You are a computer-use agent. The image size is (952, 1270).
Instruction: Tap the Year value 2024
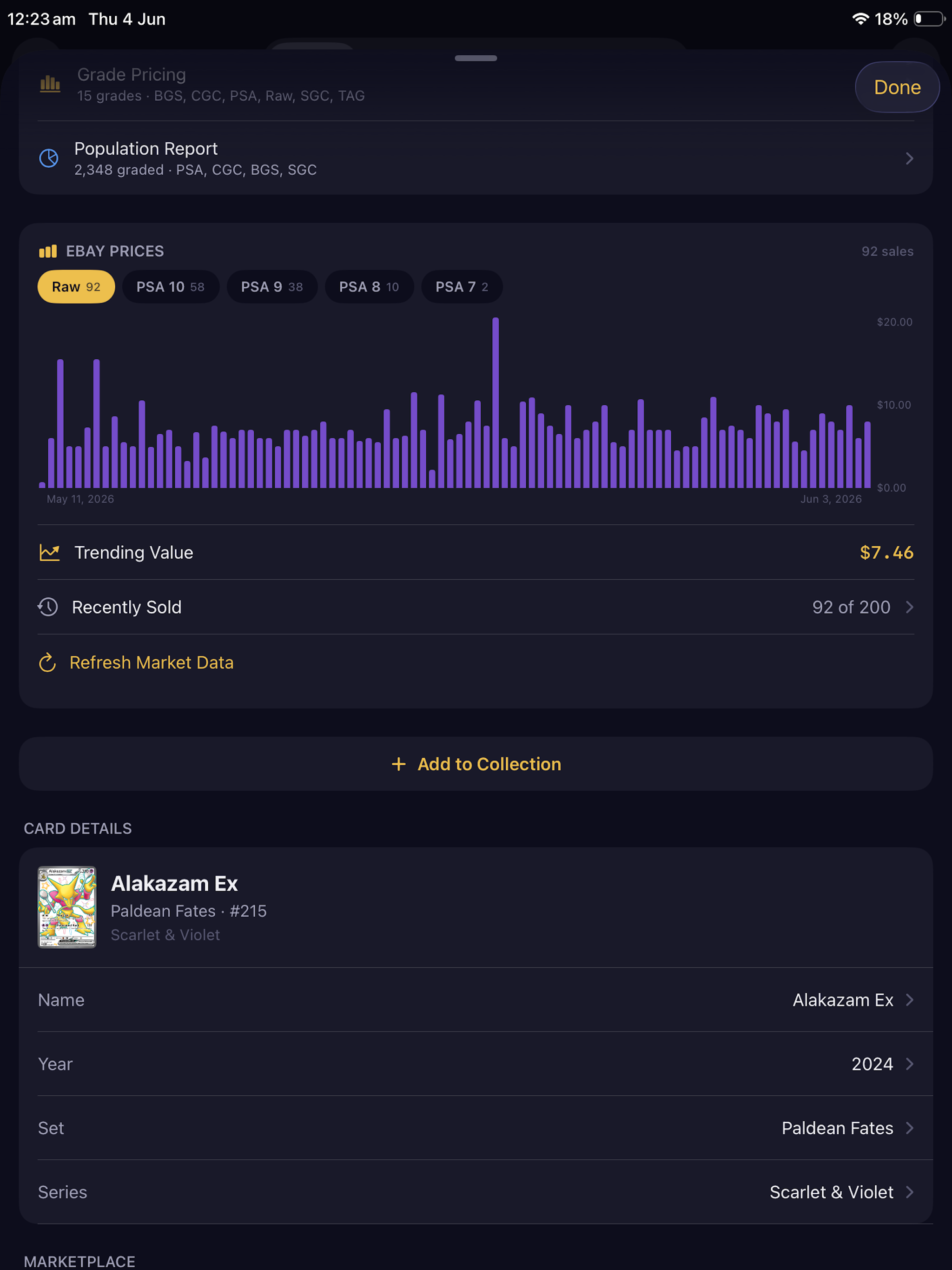pos(872,1064)
